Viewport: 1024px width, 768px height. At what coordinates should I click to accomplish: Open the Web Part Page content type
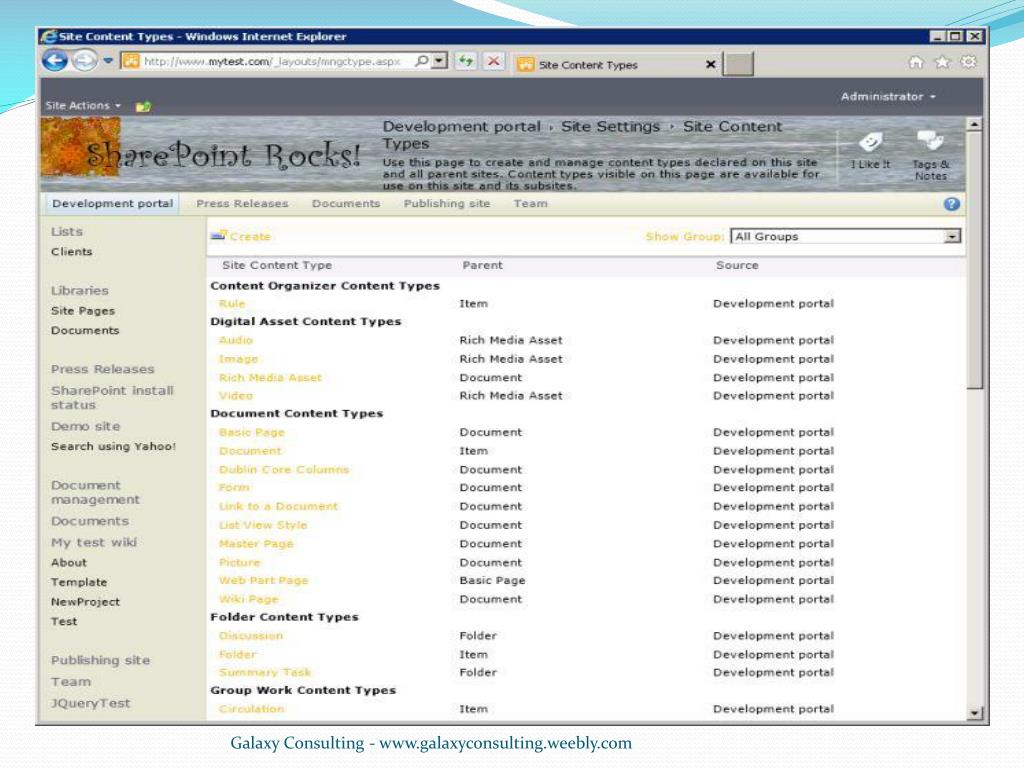point(263,581)
